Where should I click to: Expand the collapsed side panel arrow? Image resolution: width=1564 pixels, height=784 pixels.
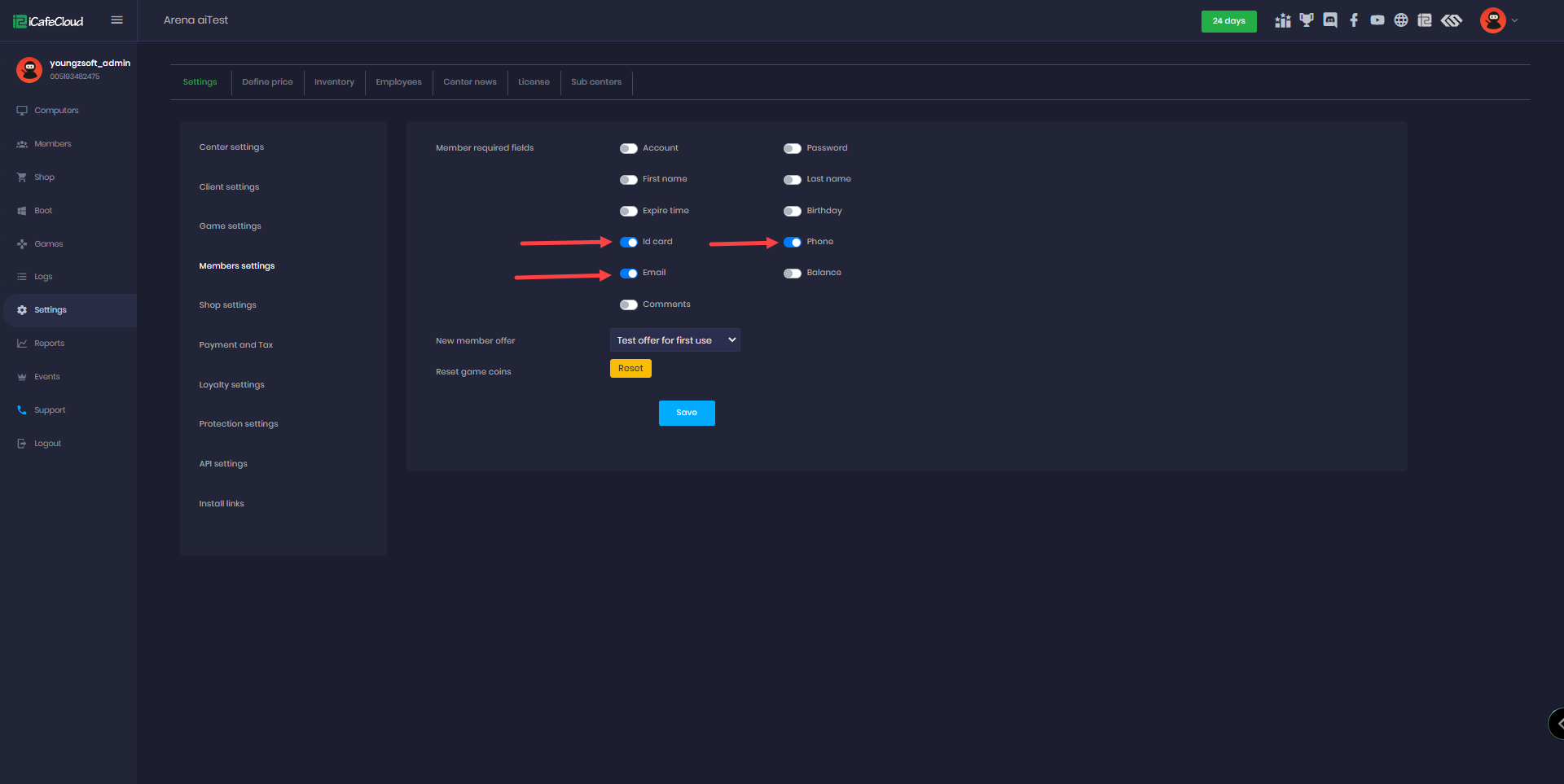click(1558, 723)
